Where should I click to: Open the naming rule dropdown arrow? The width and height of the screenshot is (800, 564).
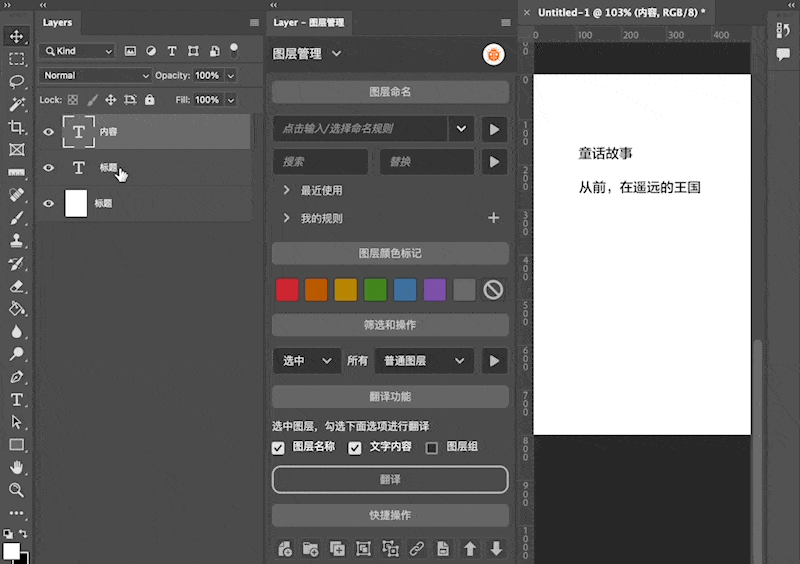pyautogui.click(x=461, y=129)
